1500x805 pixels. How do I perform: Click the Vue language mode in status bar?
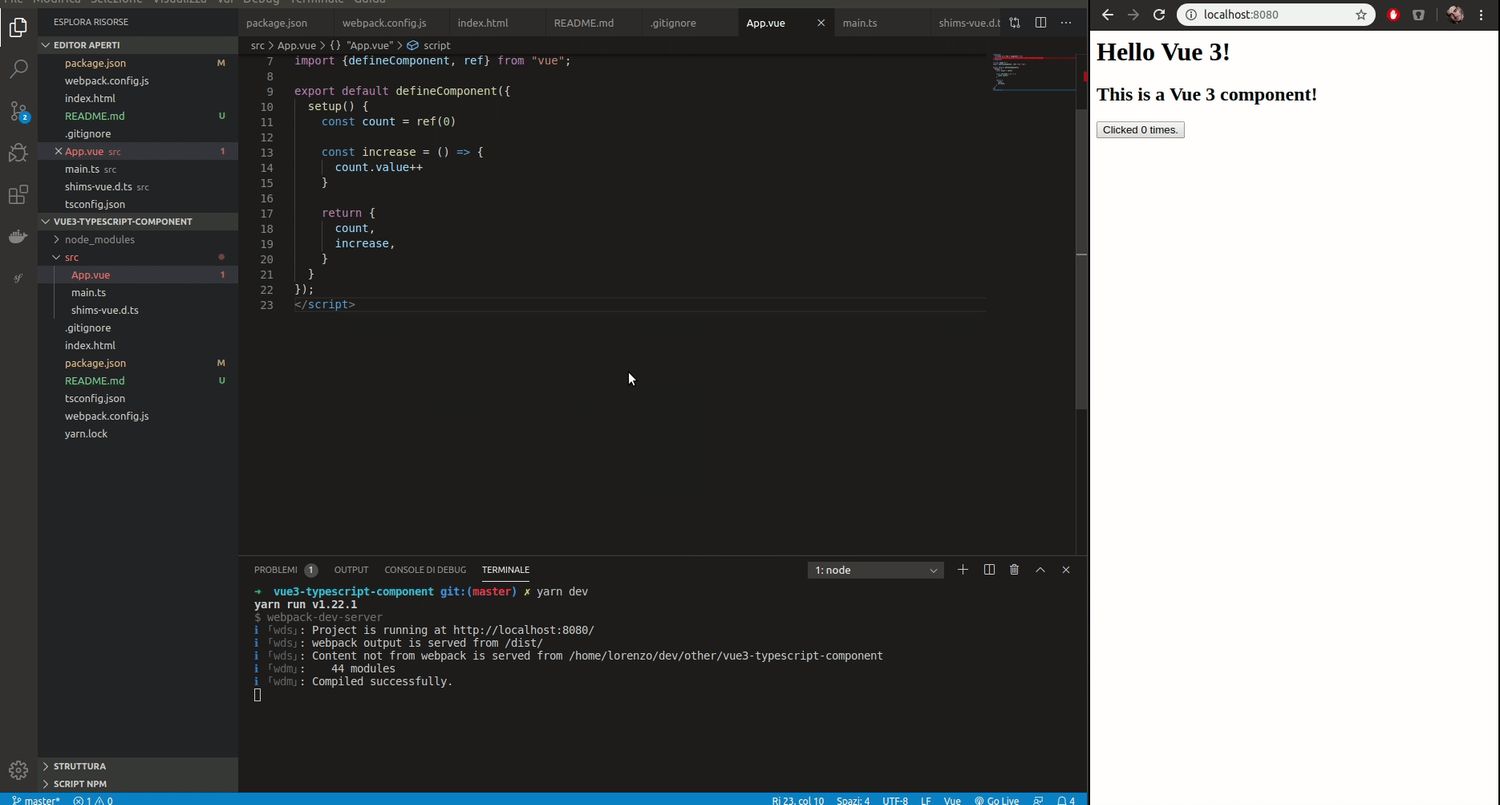(952, 800)
